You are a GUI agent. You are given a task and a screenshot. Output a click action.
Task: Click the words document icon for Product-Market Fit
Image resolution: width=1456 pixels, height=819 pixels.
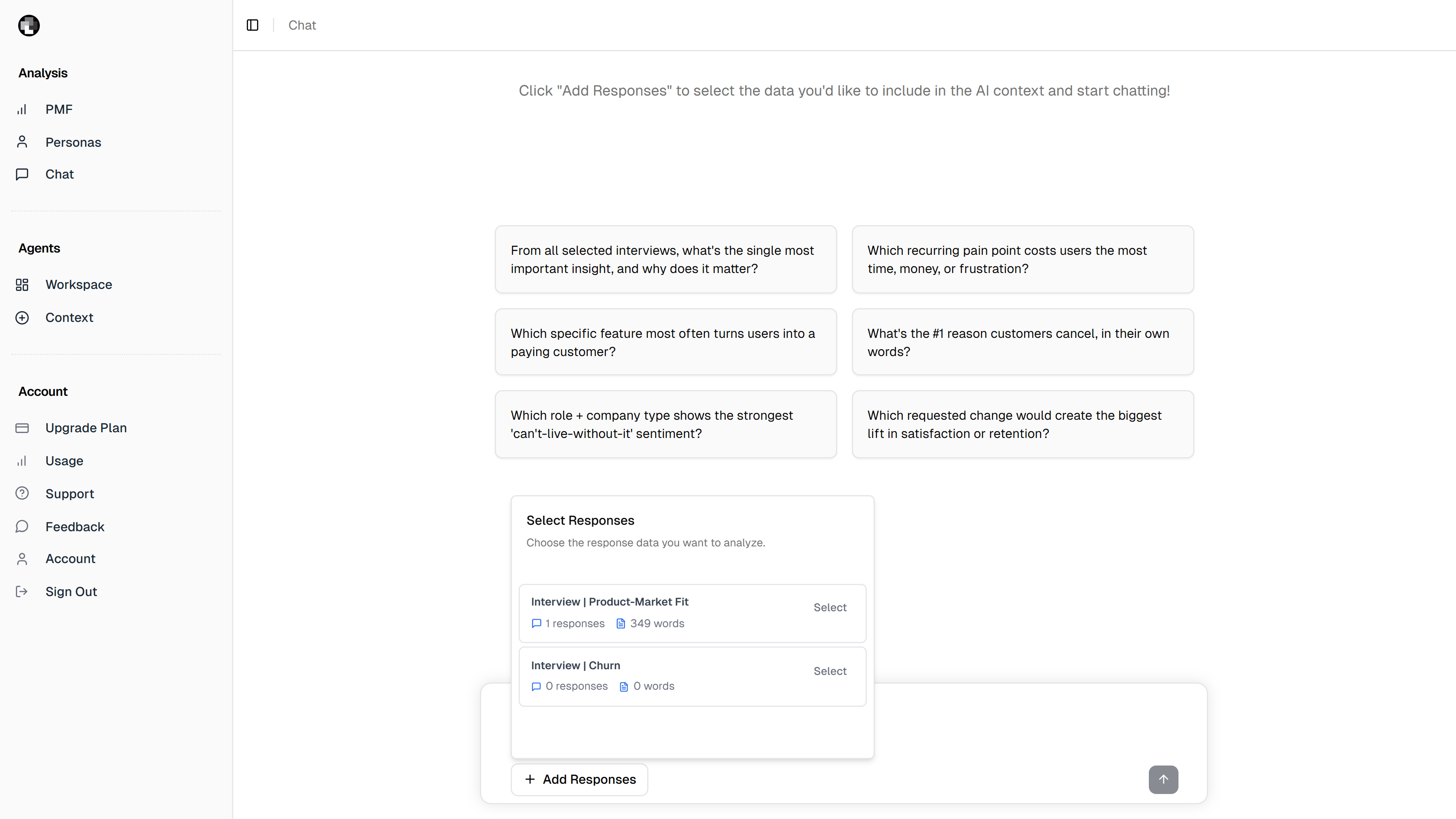(621, 623)
